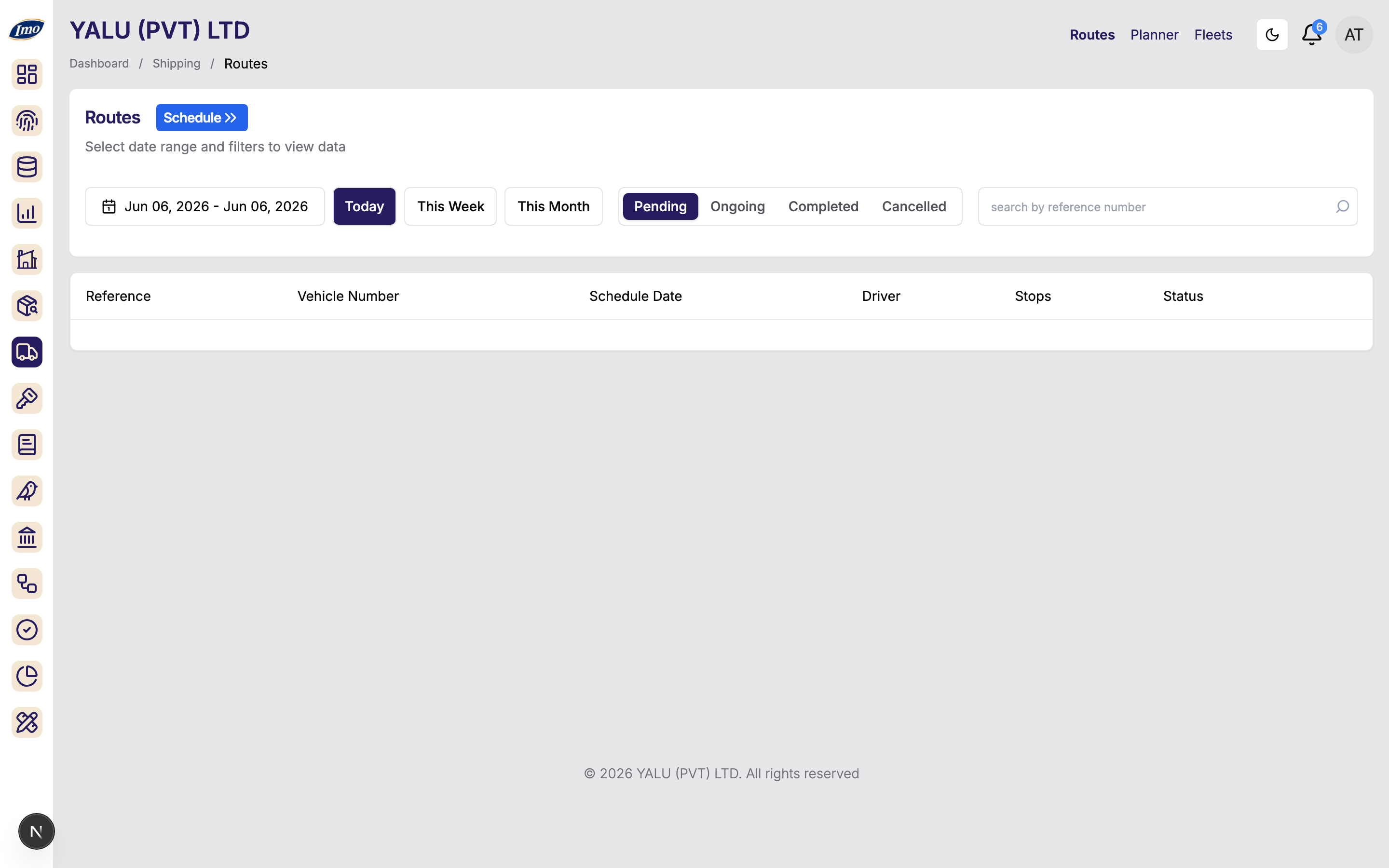Toggle dark mode with the moon icon
This screenshot has width=1389, height=868.
click(1272, 35)
